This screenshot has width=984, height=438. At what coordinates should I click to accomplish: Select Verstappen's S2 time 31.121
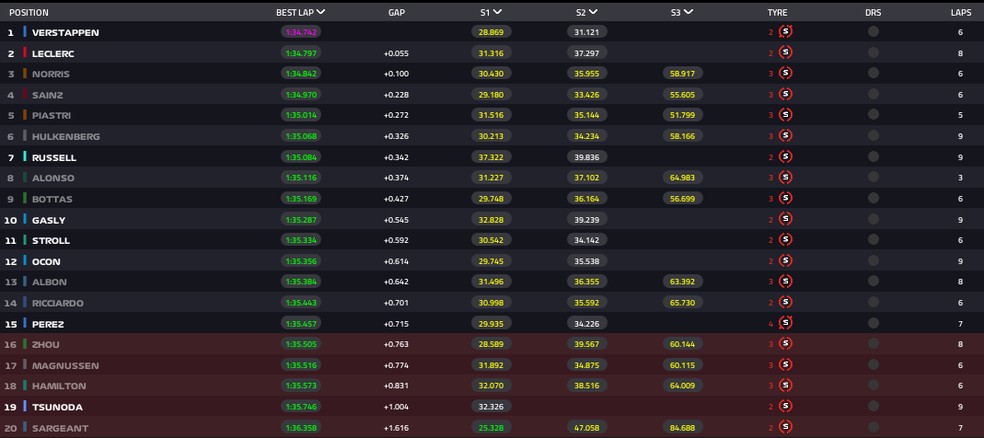pyautogui.click(x=587, y=32)
